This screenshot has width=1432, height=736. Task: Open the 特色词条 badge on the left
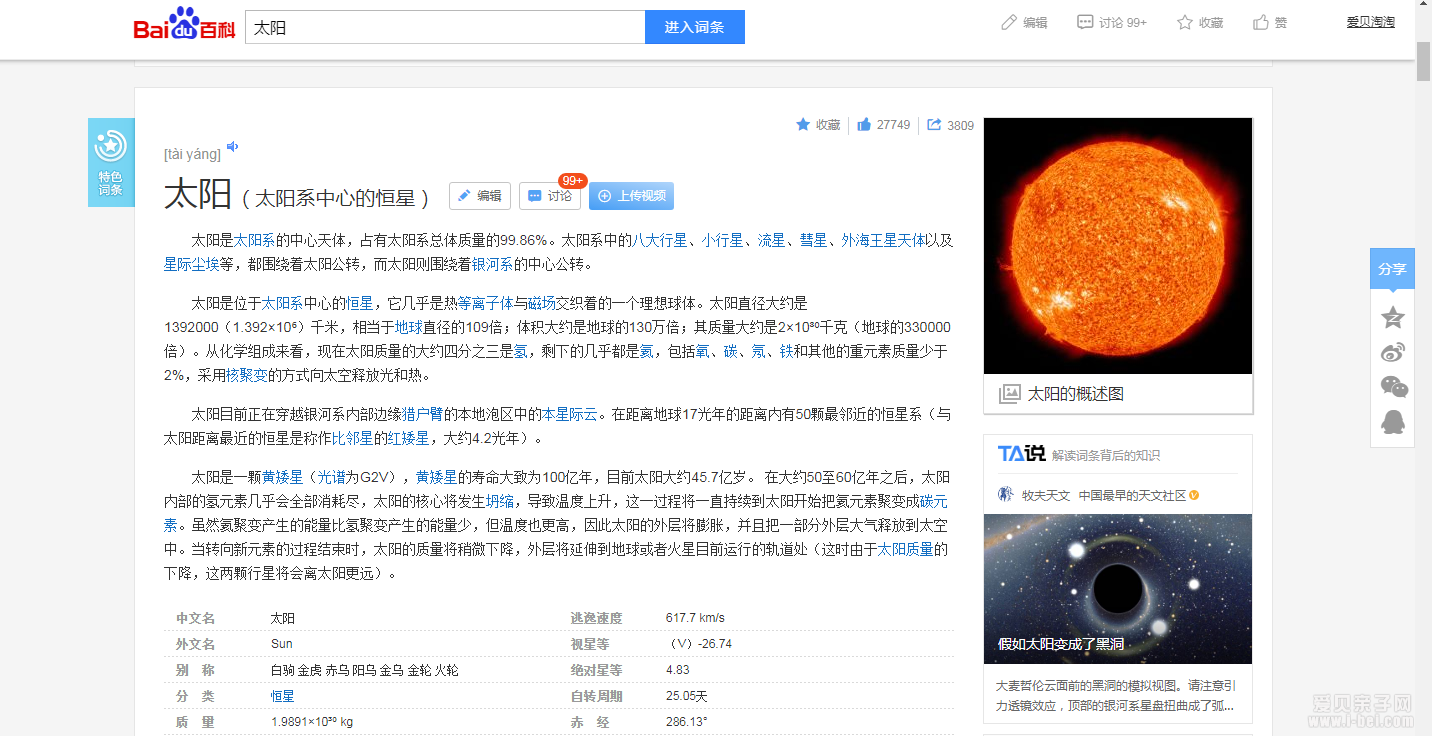(110, 162)
